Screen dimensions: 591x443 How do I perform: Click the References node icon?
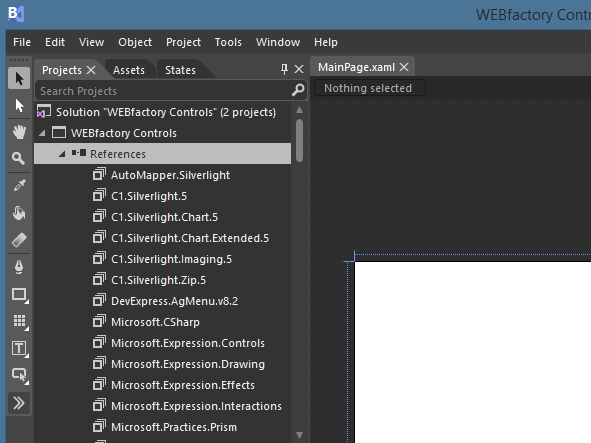pyautogui.click(x=79, y=153)
